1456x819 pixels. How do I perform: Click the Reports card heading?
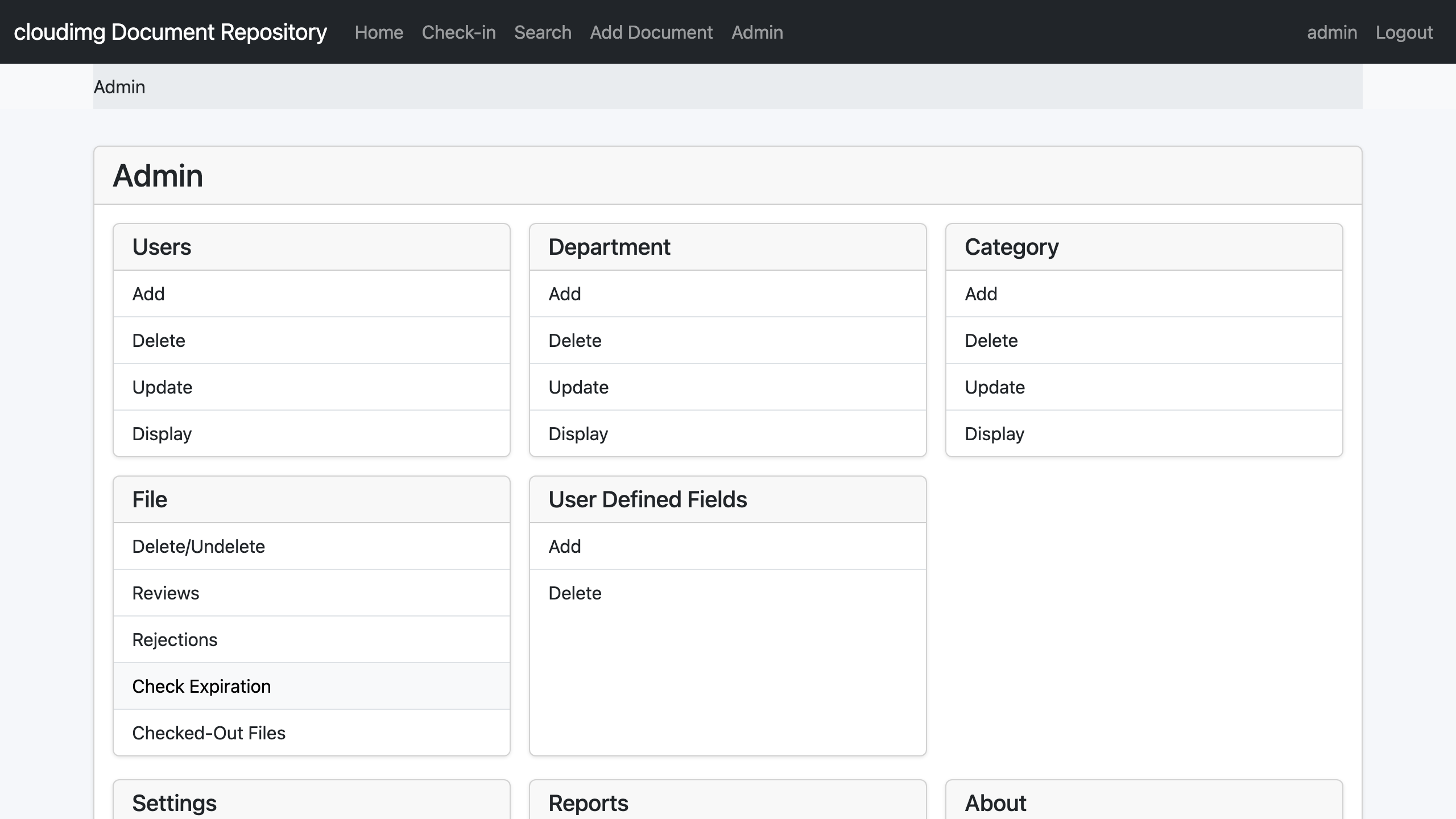588,803
